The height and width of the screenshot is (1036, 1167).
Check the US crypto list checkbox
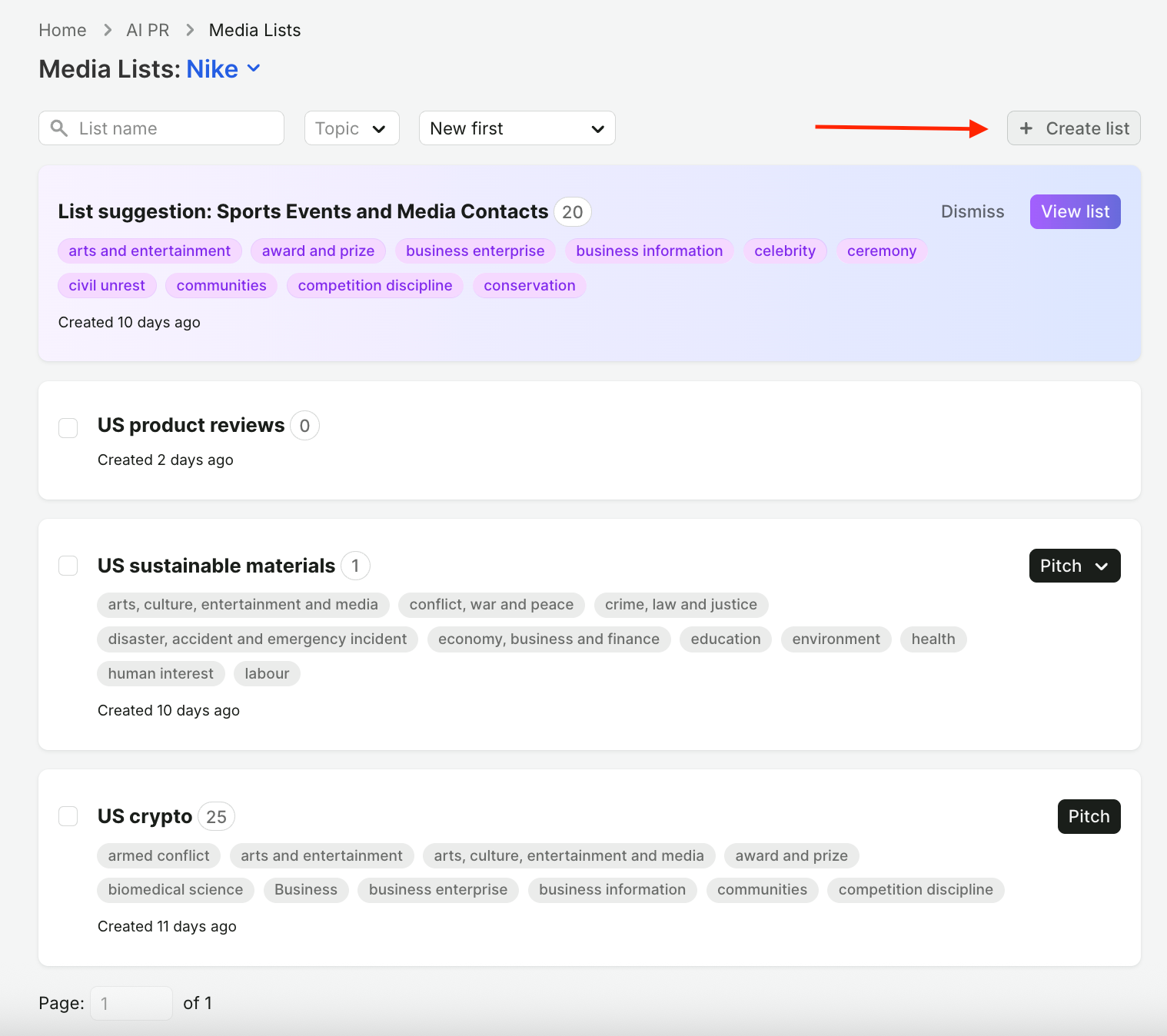(68, 816)
